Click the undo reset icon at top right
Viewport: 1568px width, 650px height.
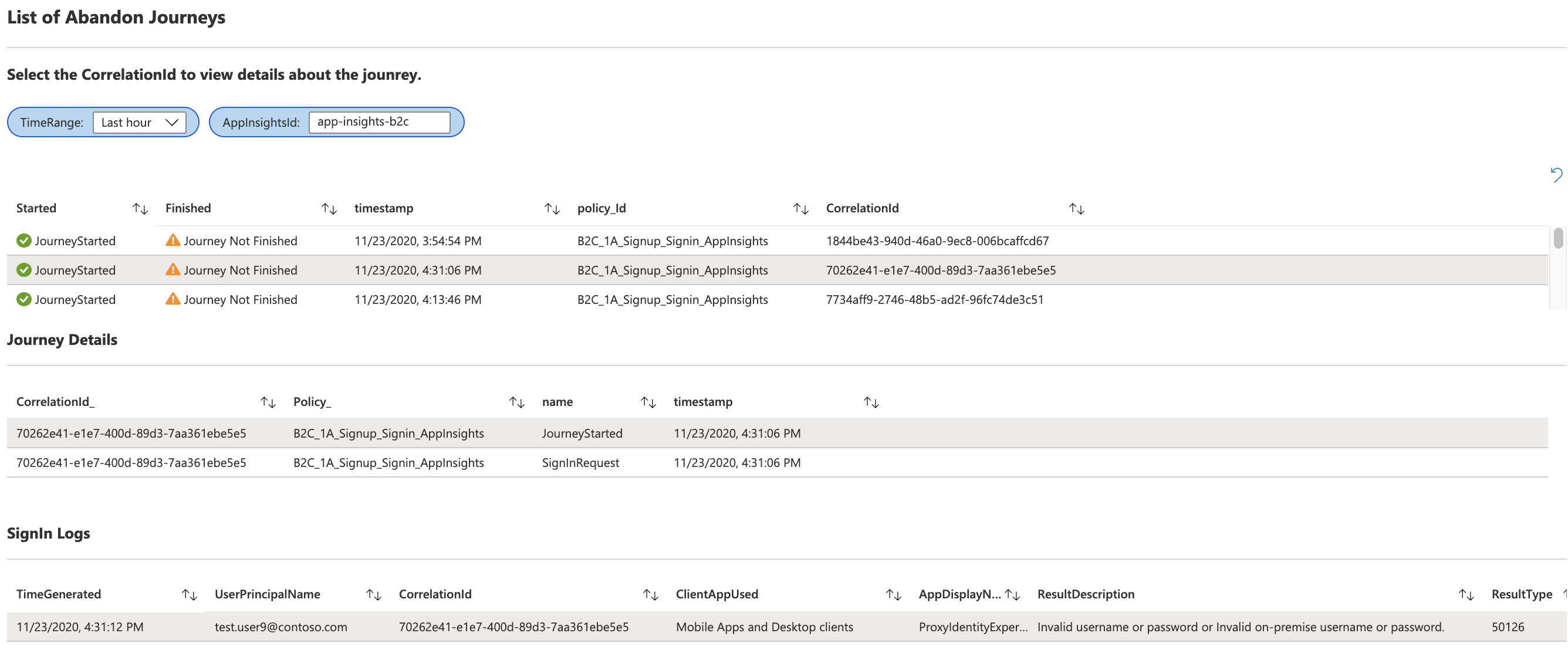pos(1556,175)
